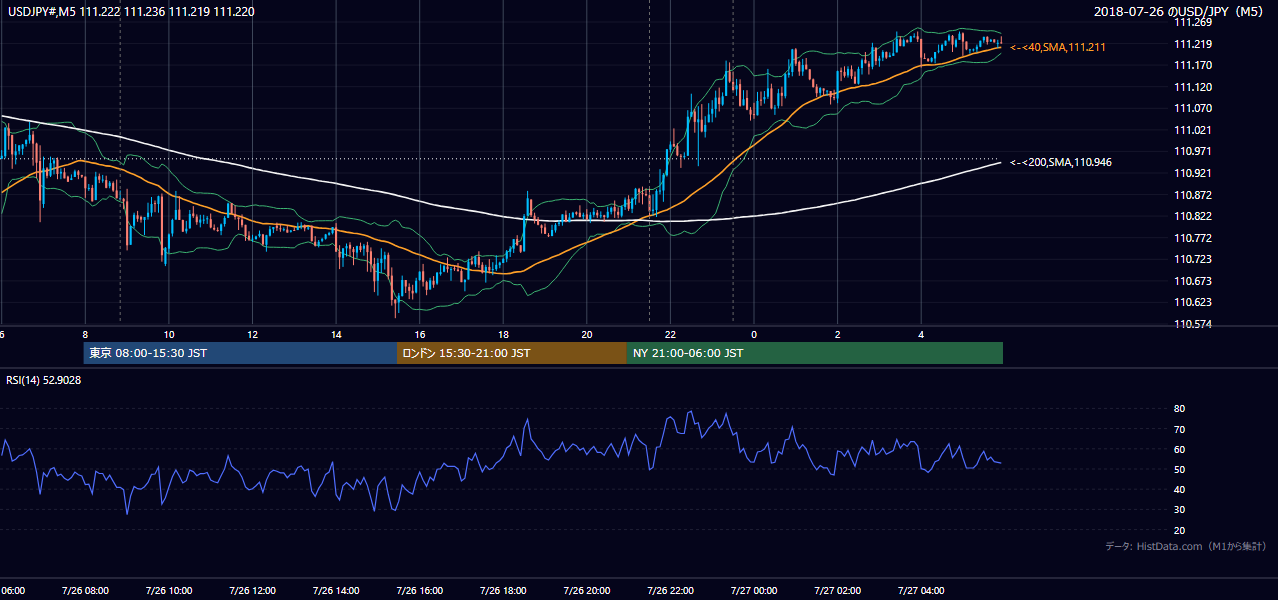Click RSI scale value 50

1179,469
